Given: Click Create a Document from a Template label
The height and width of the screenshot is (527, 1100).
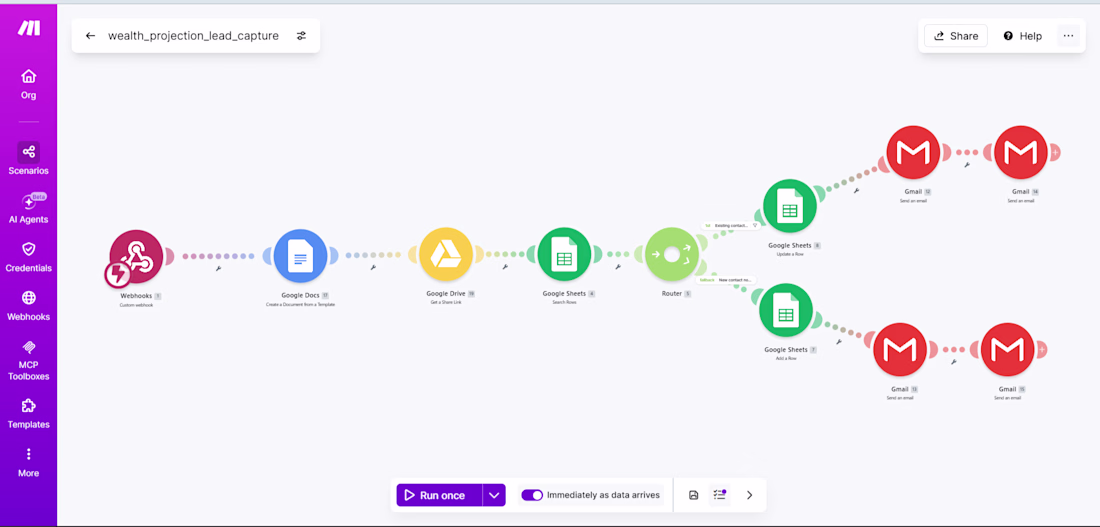Looking at the screenshot, I should click(x=300, y=305).
